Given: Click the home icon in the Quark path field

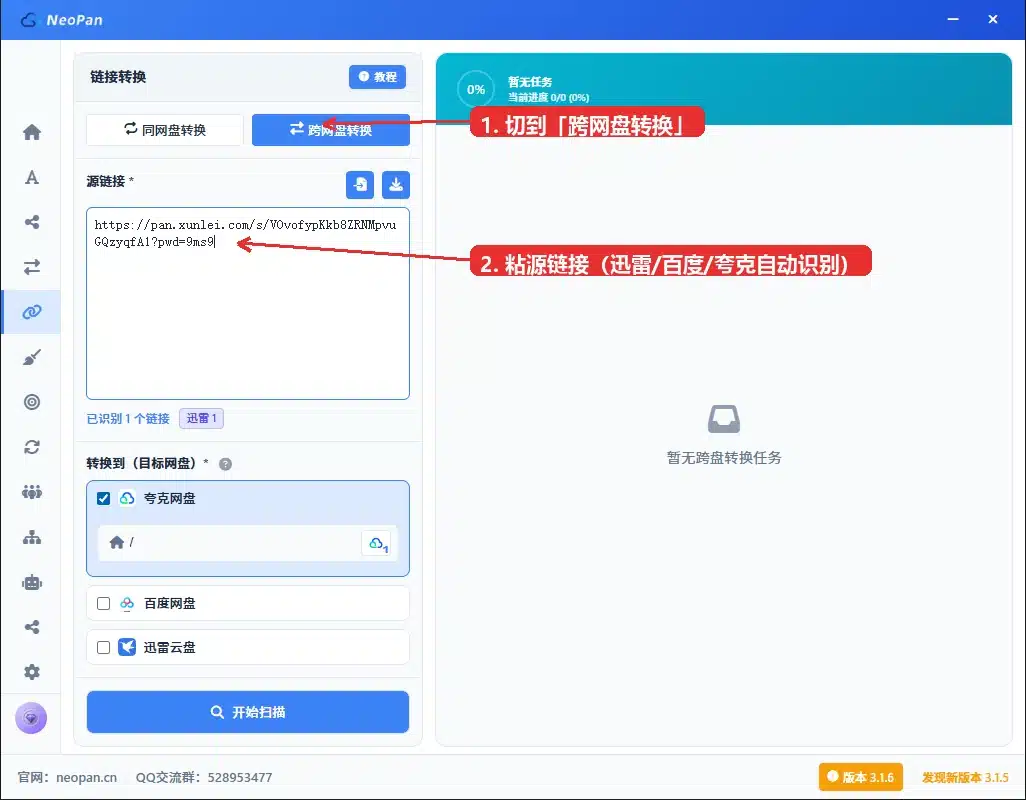Looking at the screenshot, I should 116,542.
